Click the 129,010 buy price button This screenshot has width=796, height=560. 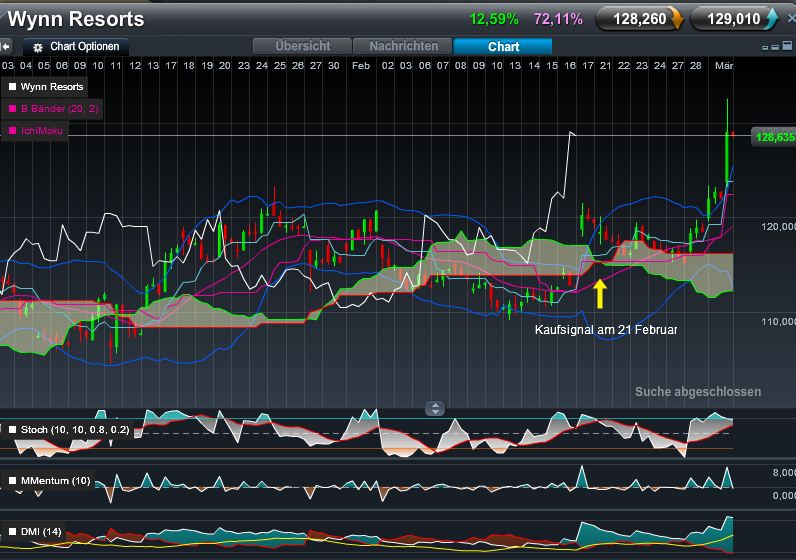734,19
